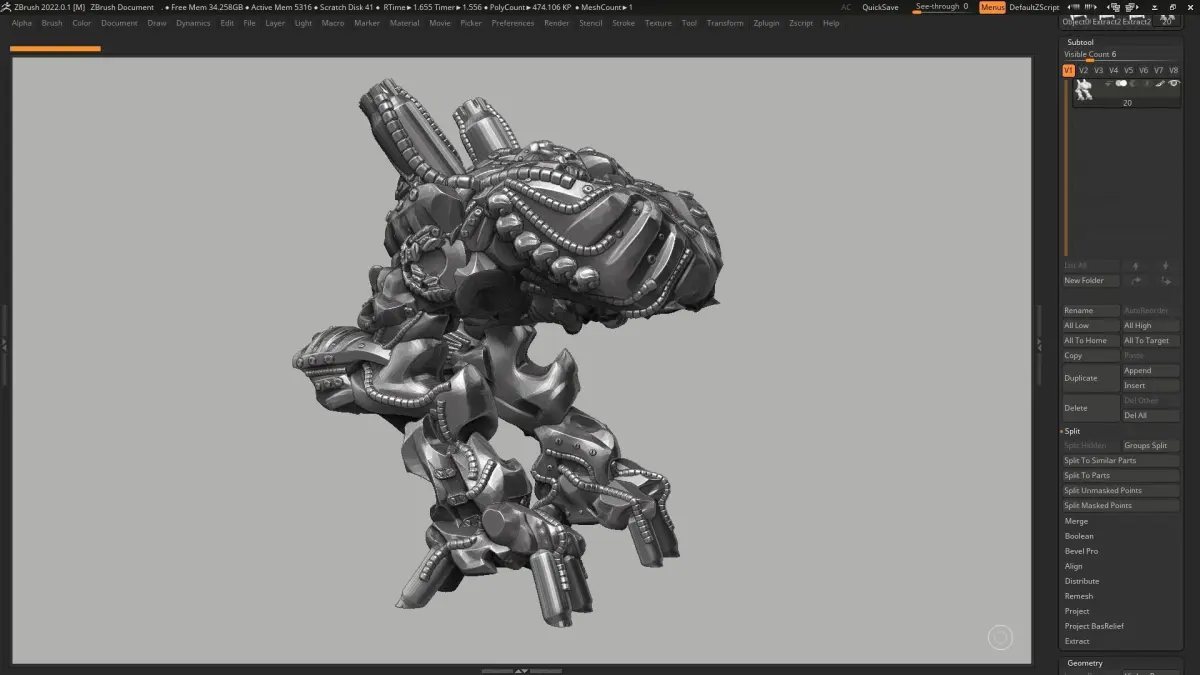Click the Del All button
The width and height of the screenshot is (1200, 675).
click(1151, 416)
